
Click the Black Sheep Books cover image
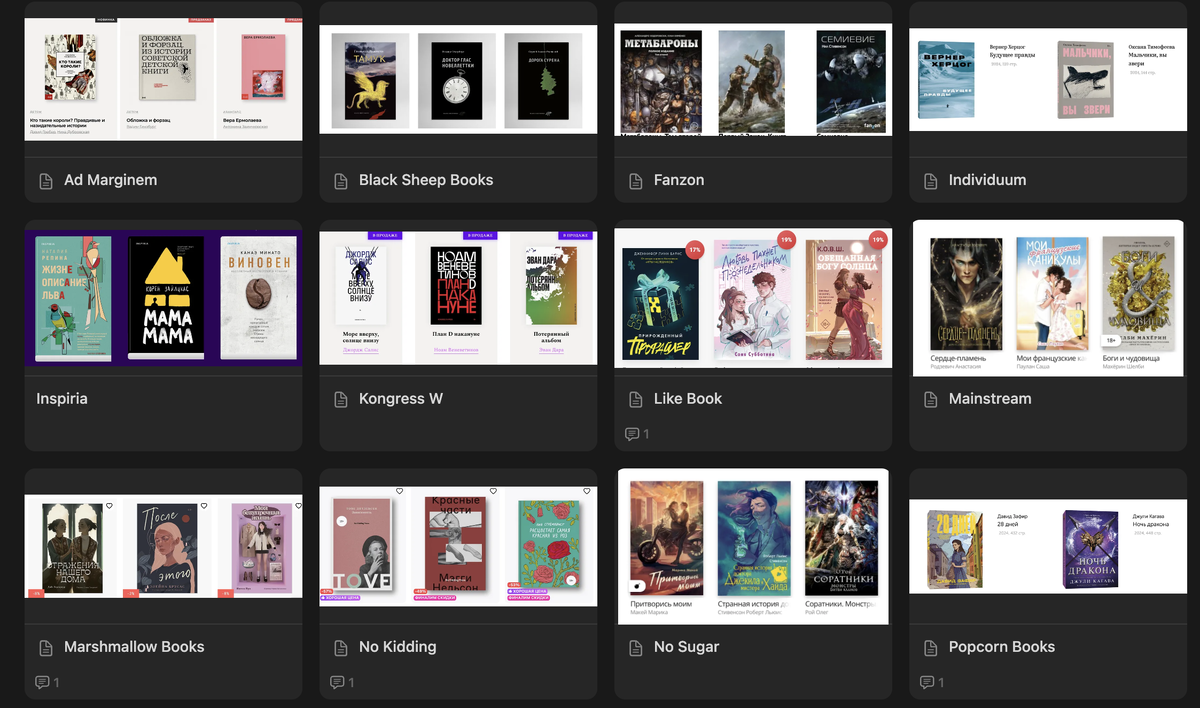point(458,79)
